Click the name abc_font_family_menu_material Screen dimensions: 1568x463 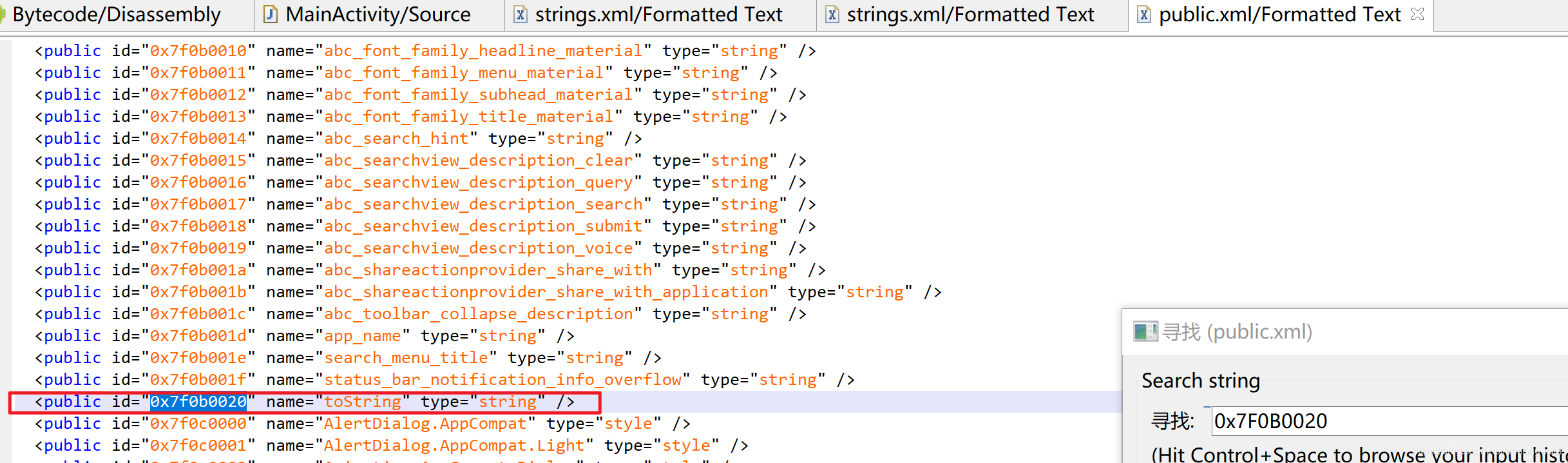[464, 73]
